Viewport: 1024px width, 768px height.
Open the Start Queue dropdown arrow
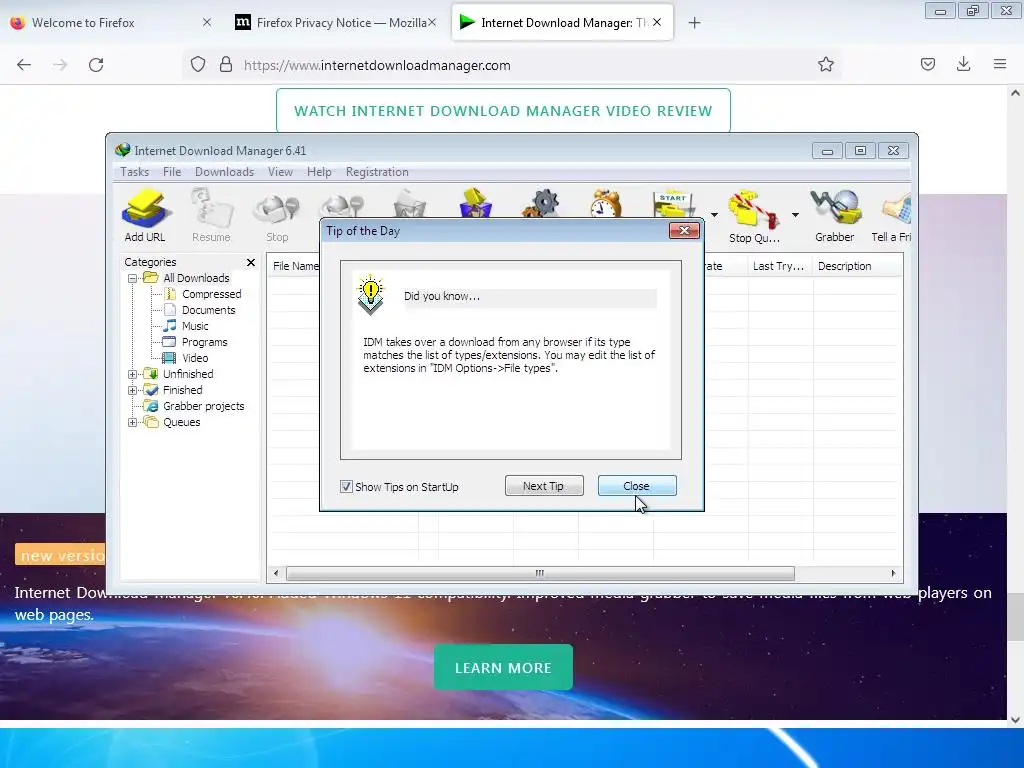(x=714, y=214)
